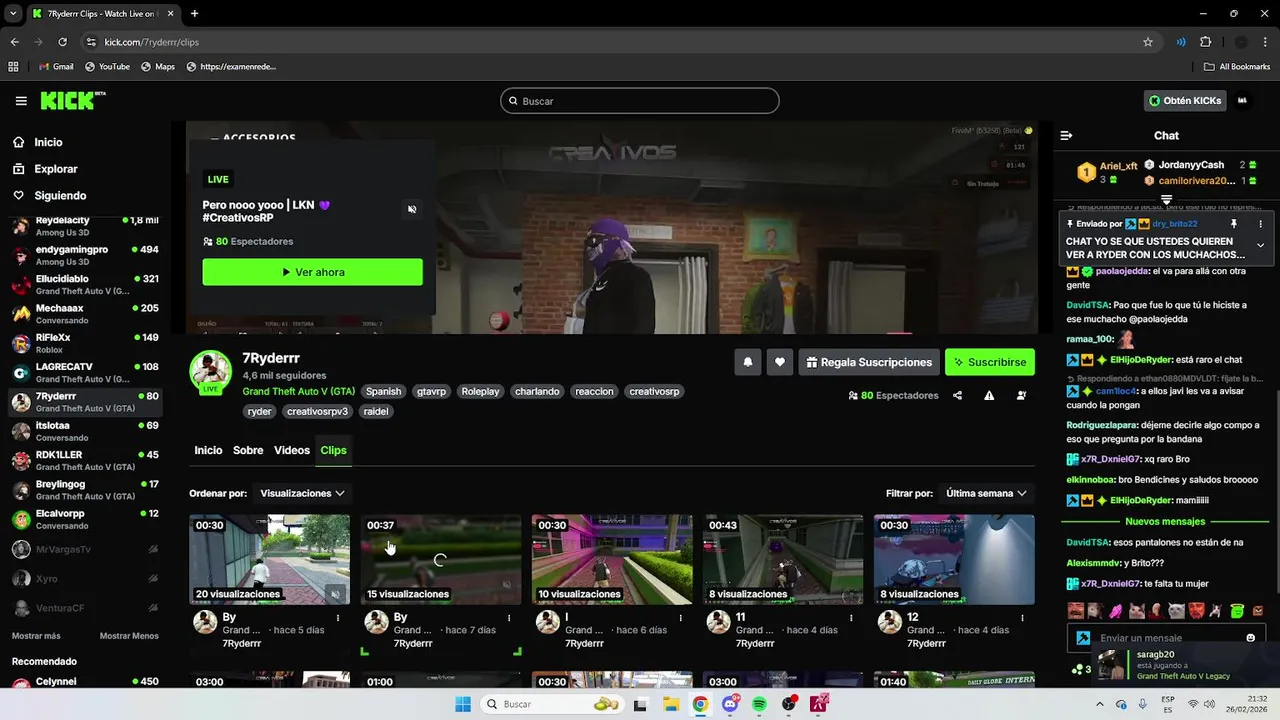Open the Grand Theft Auto V (GTA) category link

click(x=298, y=391)
